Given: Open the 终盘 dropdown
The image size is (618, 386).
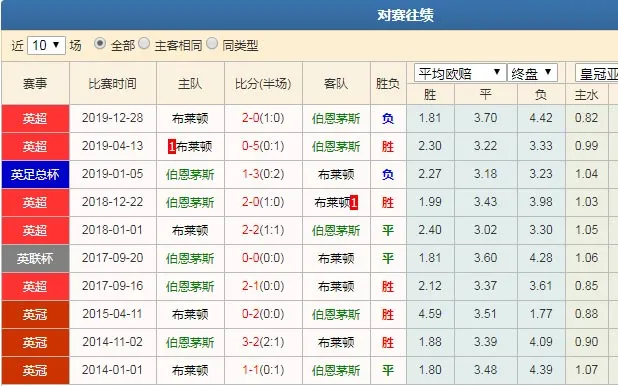Looking at the screenshot, I should tap(532, 73).
